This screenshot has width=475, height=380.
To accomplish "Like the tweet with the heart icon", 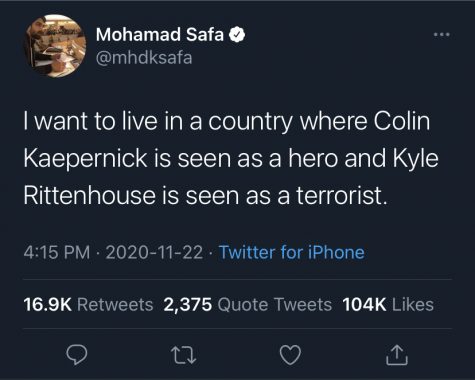I will coord(290,355).
